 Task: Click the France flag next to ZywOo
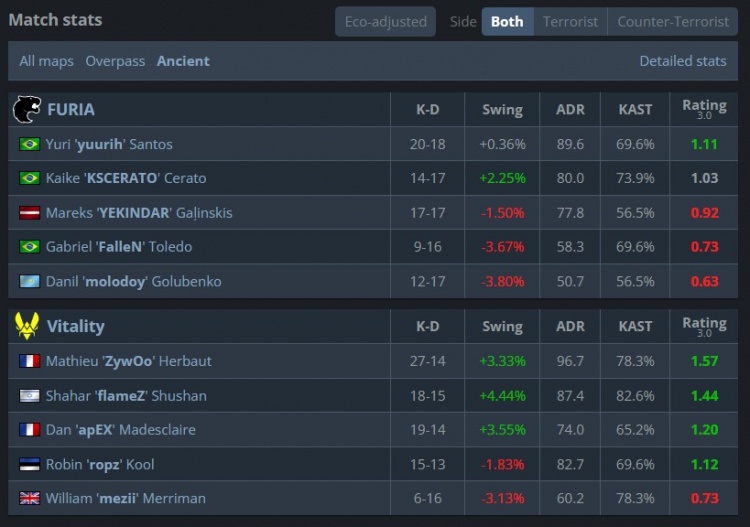point(29,361)
